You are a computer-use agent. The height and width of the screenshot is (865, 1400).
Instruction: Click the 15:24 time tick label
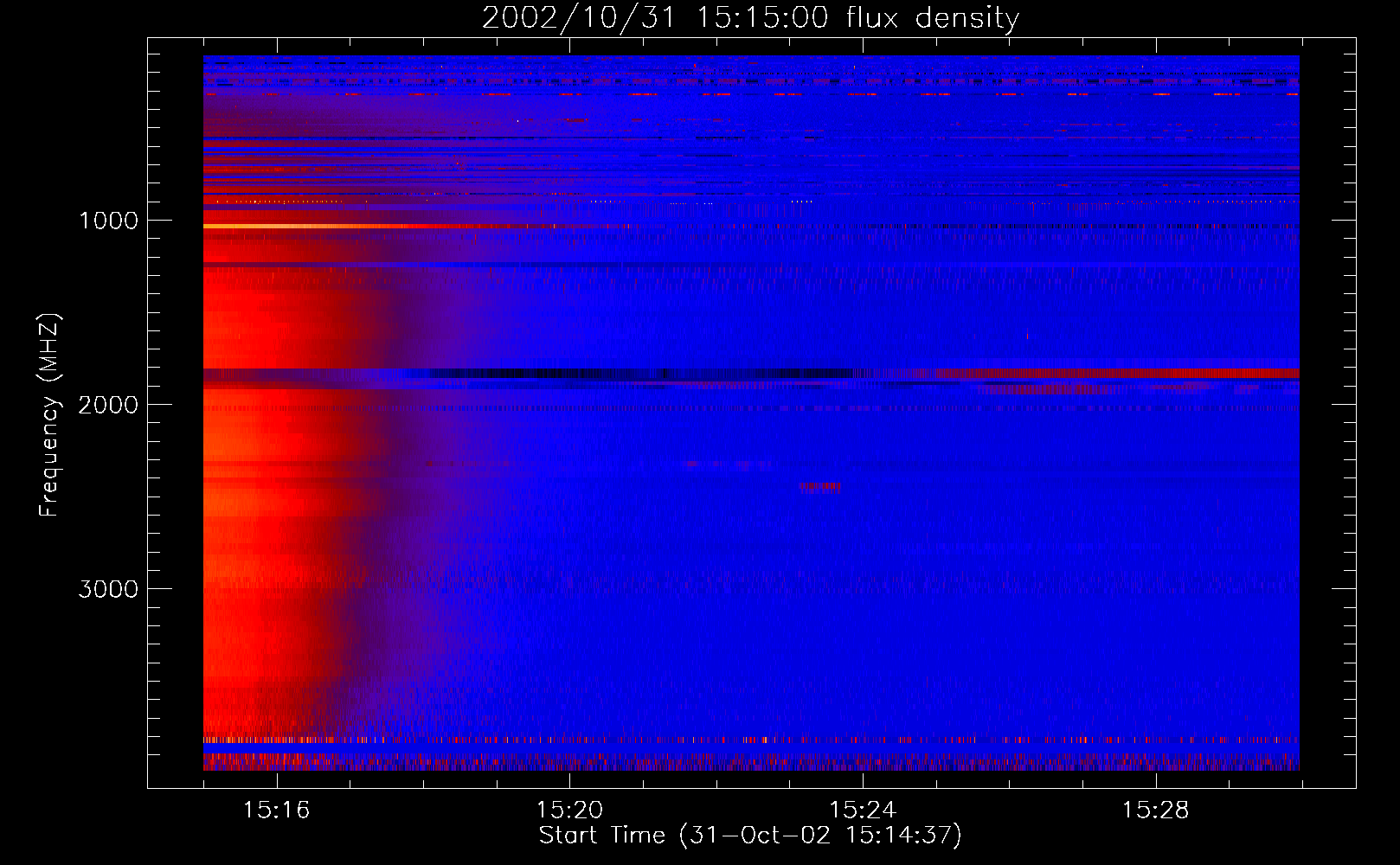tap(863, 810)
